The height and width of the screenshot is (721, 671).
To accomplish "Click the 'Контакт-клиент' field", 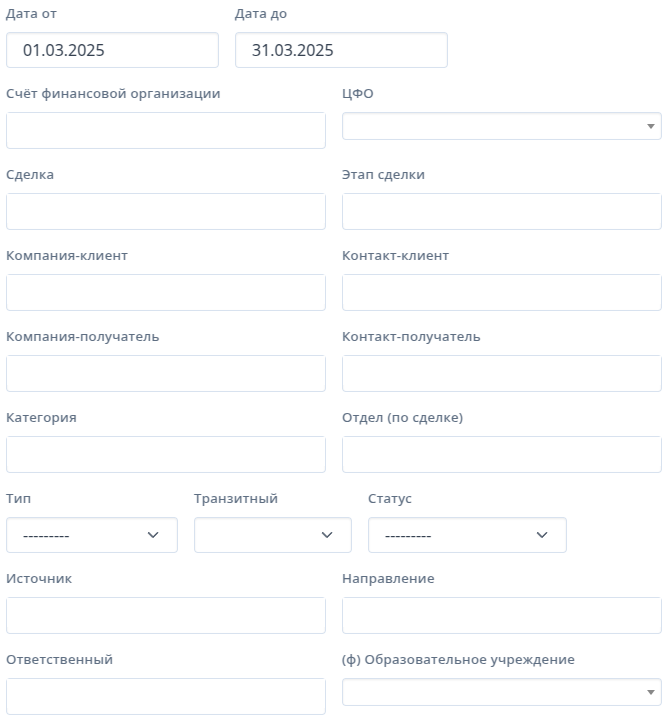I will 502,292.
